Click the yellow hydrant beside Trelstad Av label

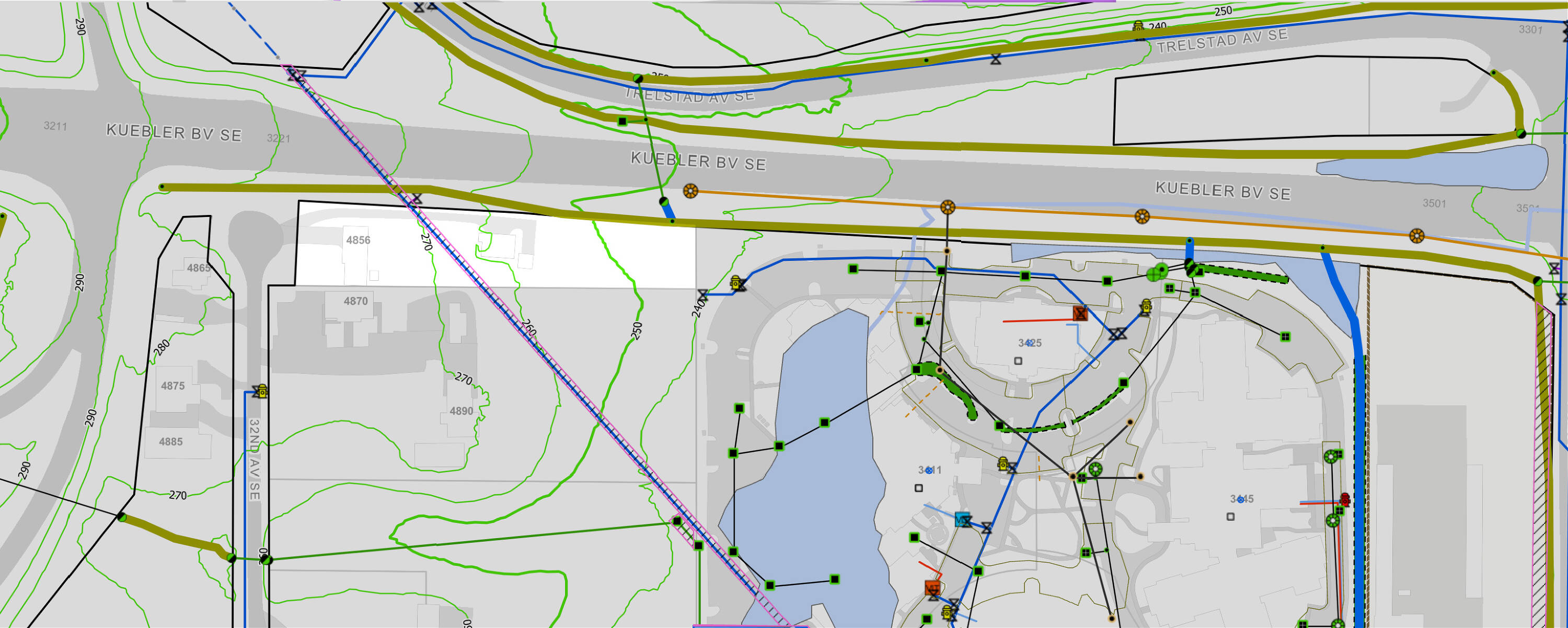[x=1138, y=27]
